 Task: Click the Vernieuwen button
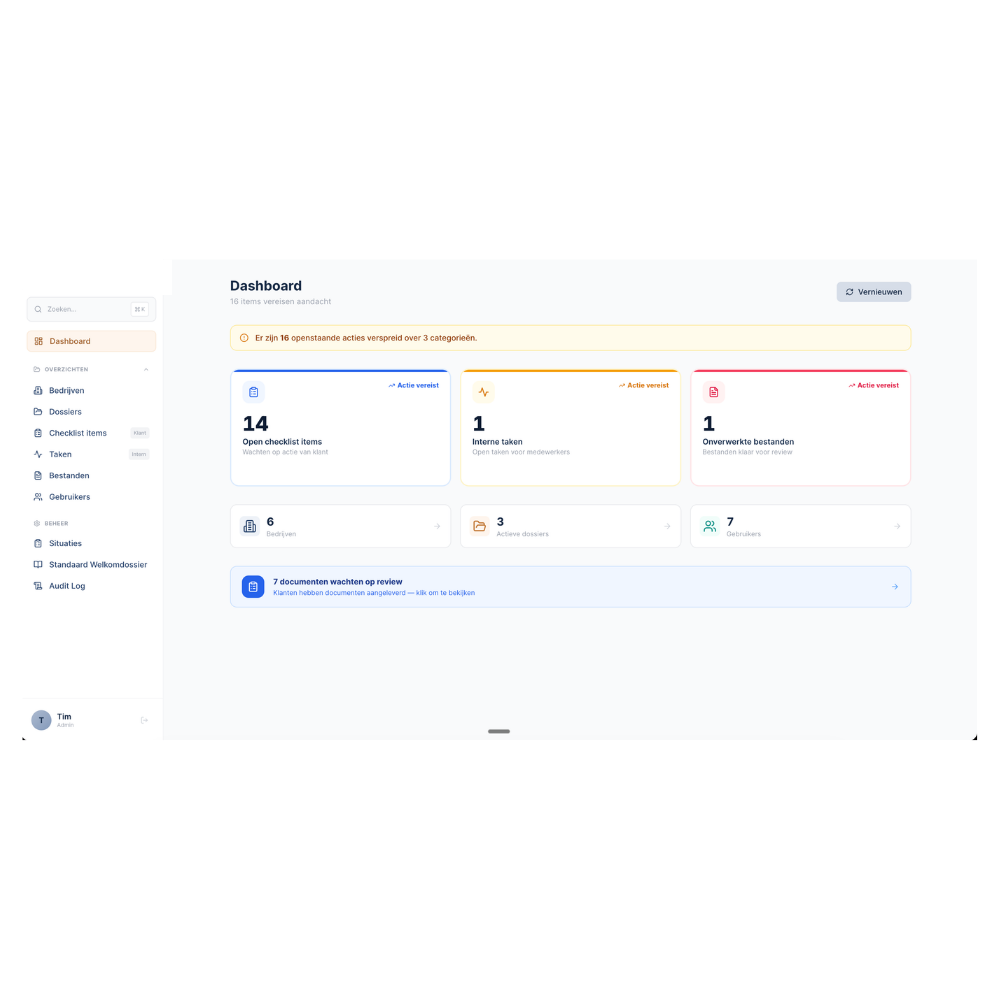click(873, 291)
